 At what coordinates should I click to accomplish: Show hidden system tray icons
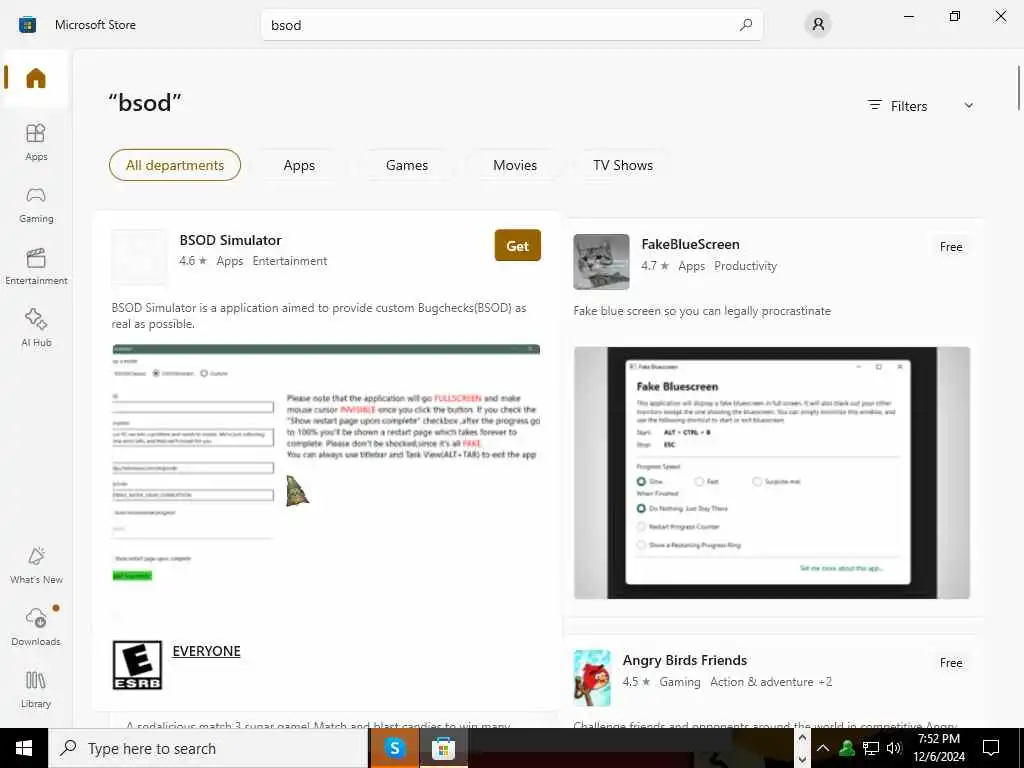pyautogui.click(x=823, y=748)
